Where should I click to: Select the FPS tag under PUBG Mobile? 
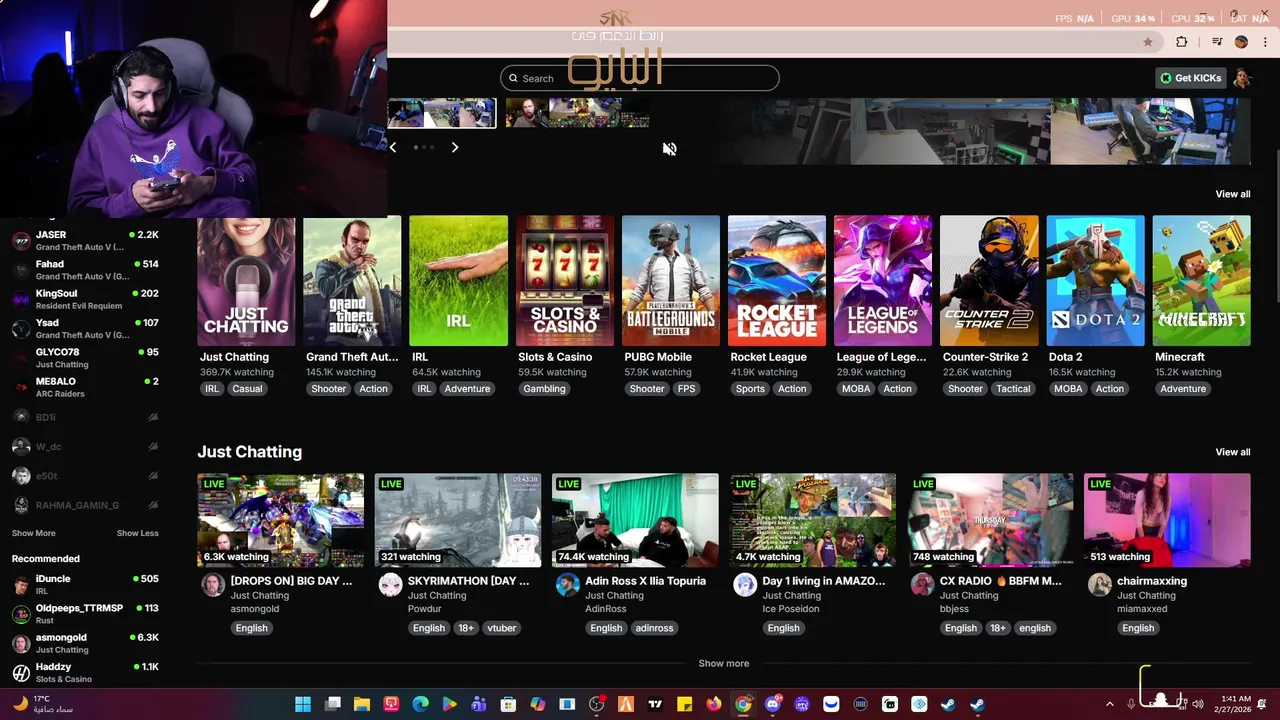pyautogui.click(x=686, y=389)
